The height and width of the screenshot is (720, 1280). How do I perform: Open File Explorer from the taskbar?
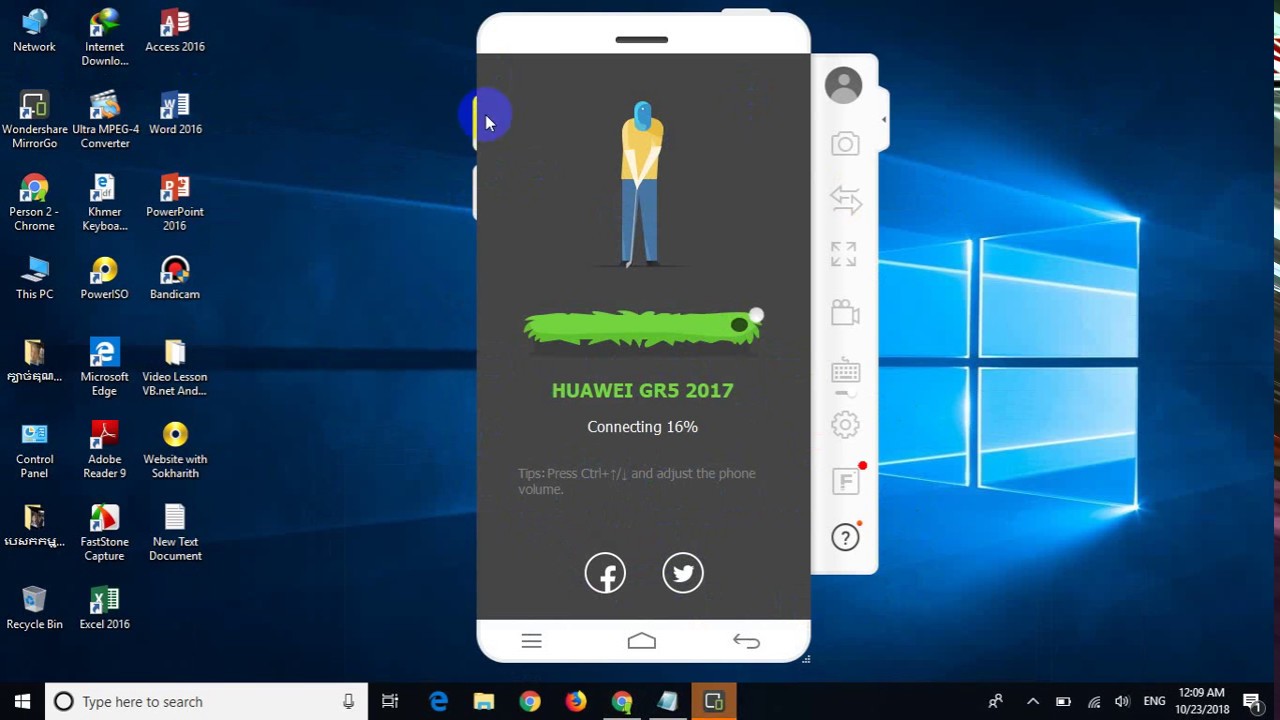click(x=484, y=701)
